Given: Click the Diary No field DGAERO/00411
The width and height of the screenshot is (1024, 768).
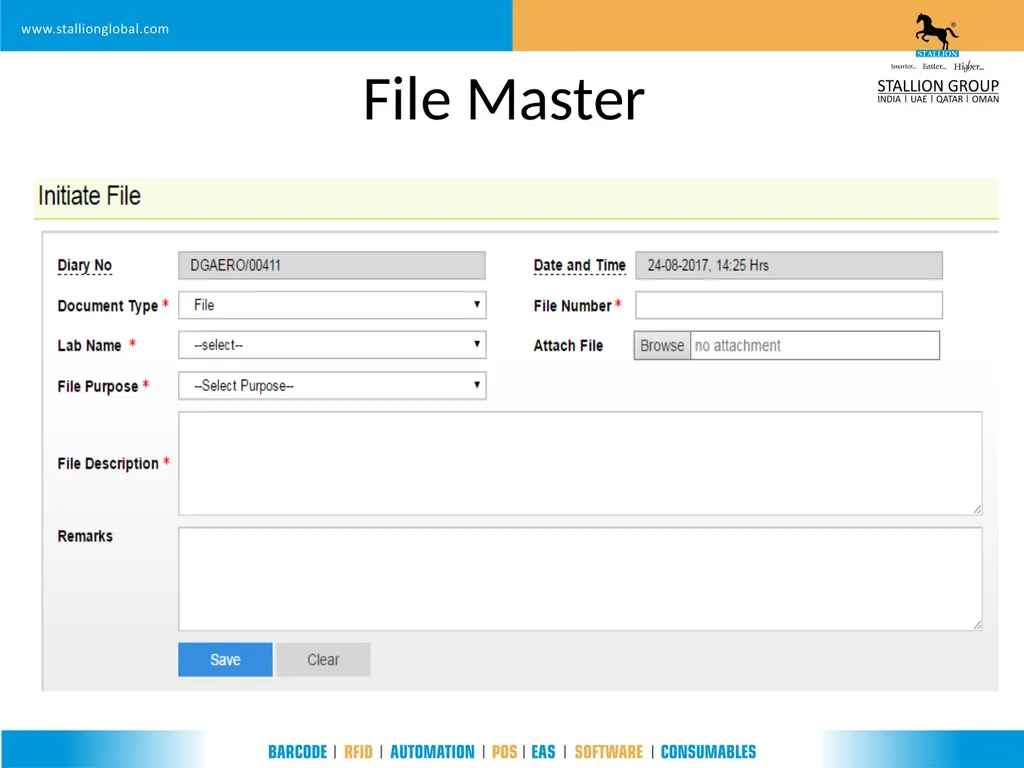Looking at the screenshot, I should point(332,265).
